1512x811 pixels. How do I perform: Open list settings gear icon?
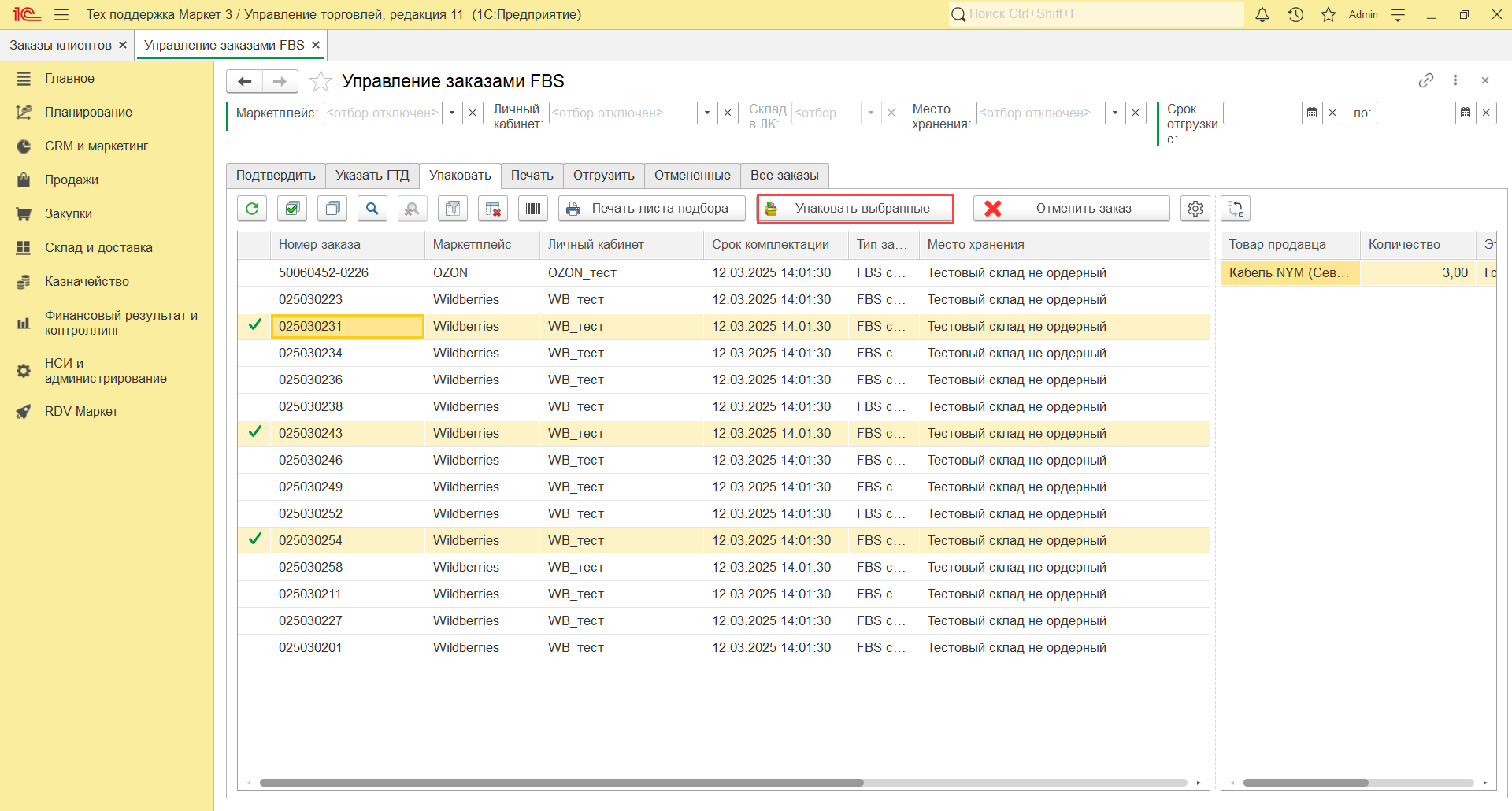point(1195,209)
